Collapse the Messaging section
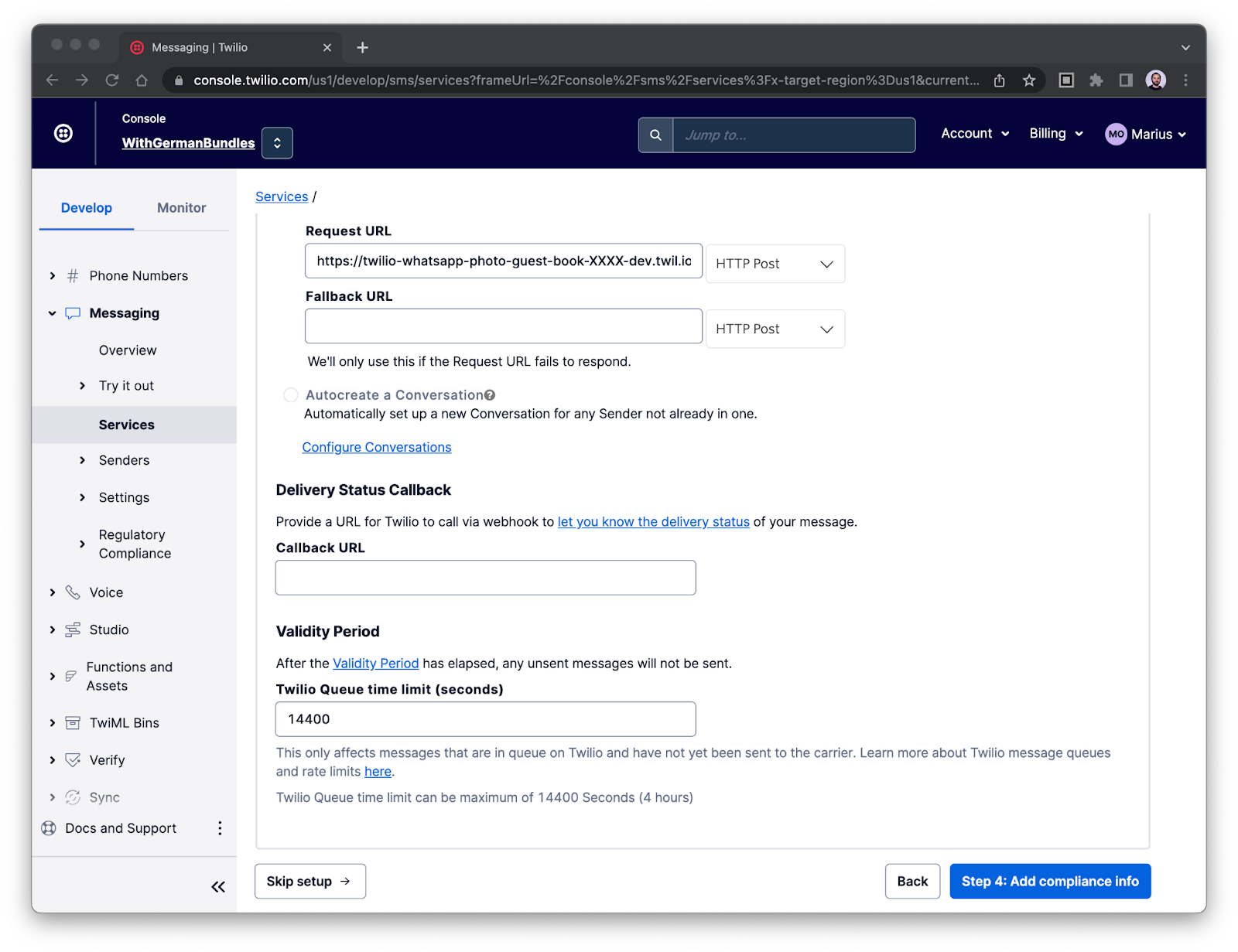This screenshot has width=1238, height=952. tap(53, 313)
